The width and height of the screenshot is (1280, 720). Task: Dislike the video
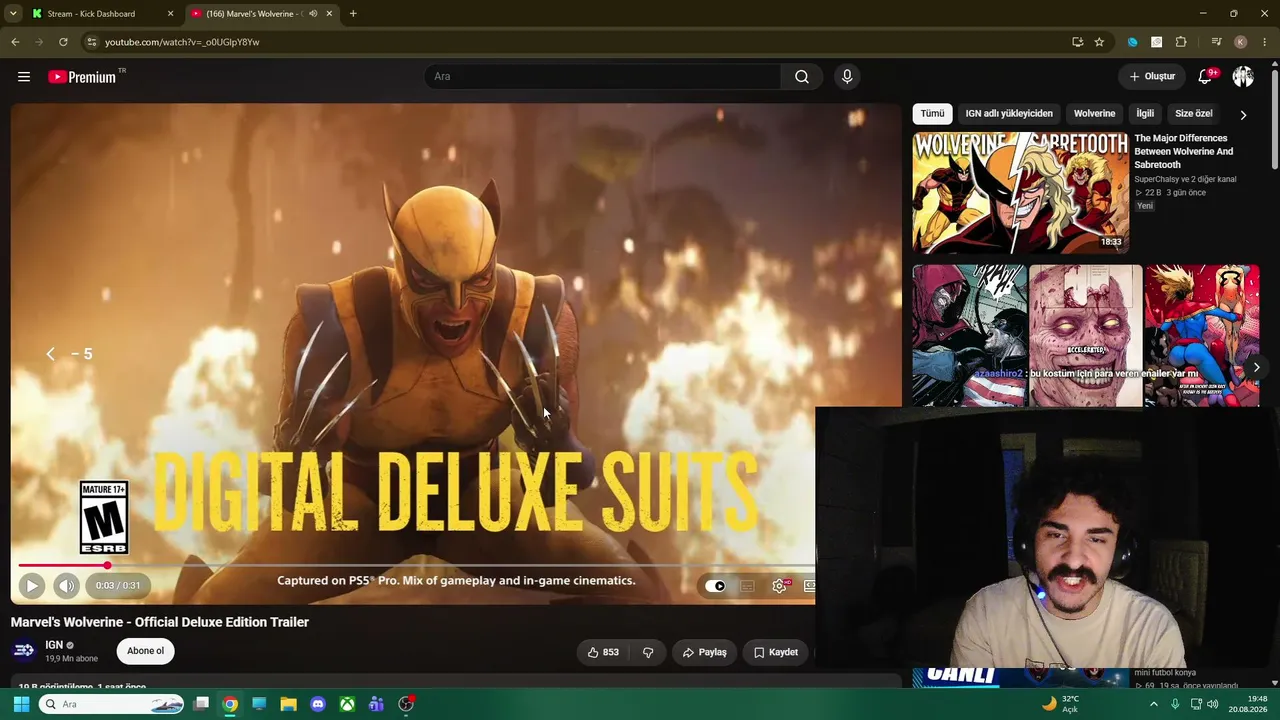[648, 652]
